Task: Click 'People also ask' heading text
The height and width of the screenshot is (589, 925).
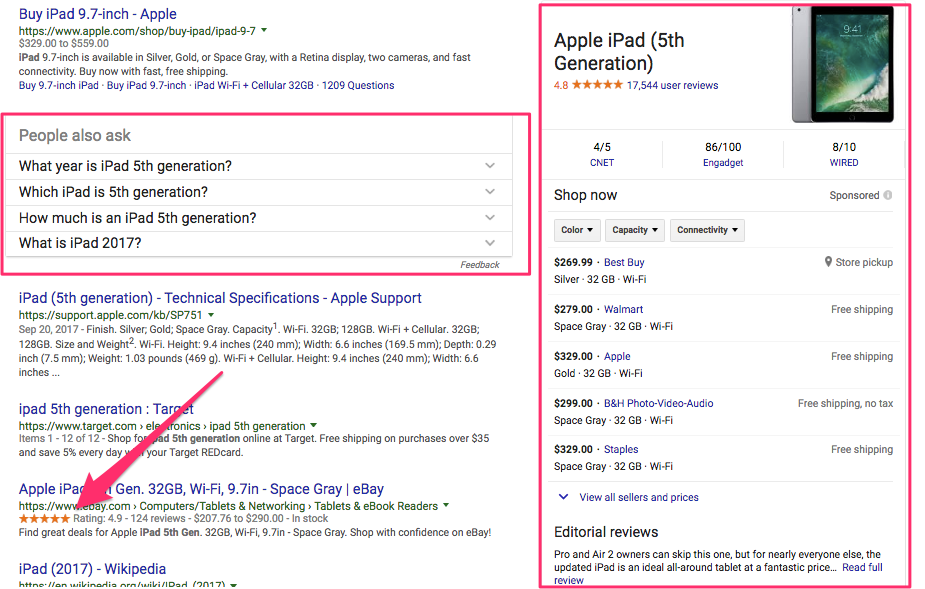Action: pos(75,136)
